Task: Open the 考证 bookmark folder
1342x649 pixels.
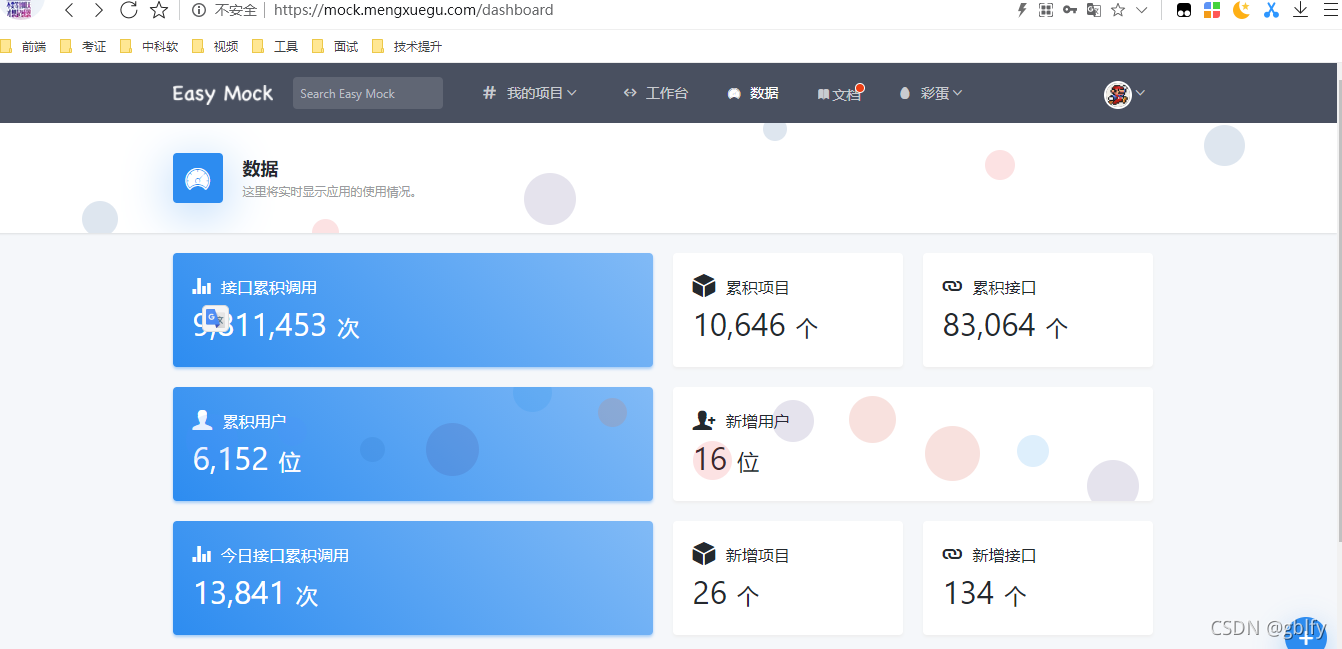Action: point(83,46)
